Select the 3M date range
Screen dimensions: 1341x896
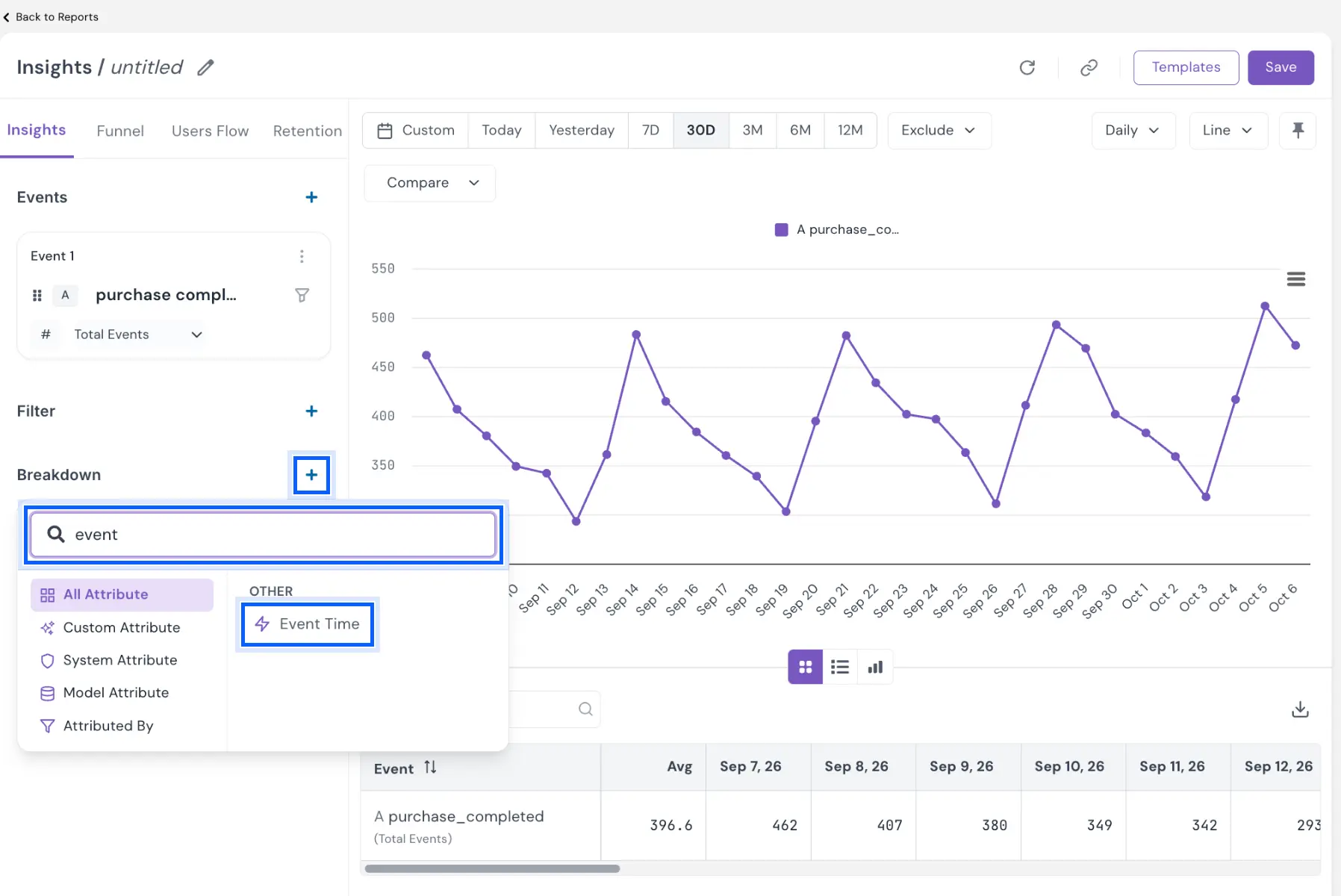[x=753, y=131]
